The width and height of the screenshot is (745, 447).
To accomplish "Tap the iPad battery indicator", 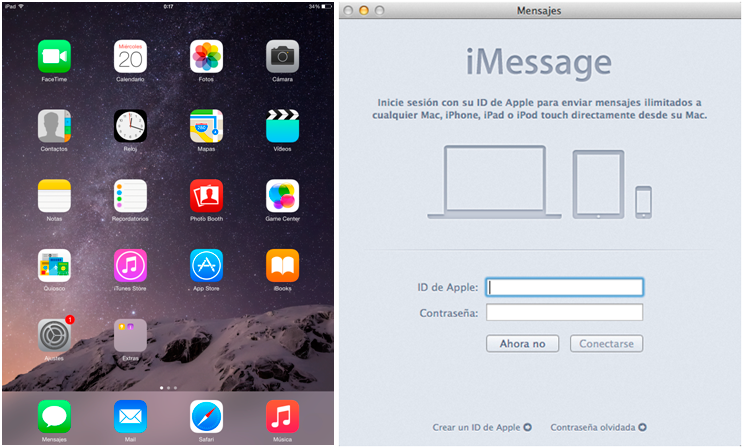I will click(x=326, y=7).
